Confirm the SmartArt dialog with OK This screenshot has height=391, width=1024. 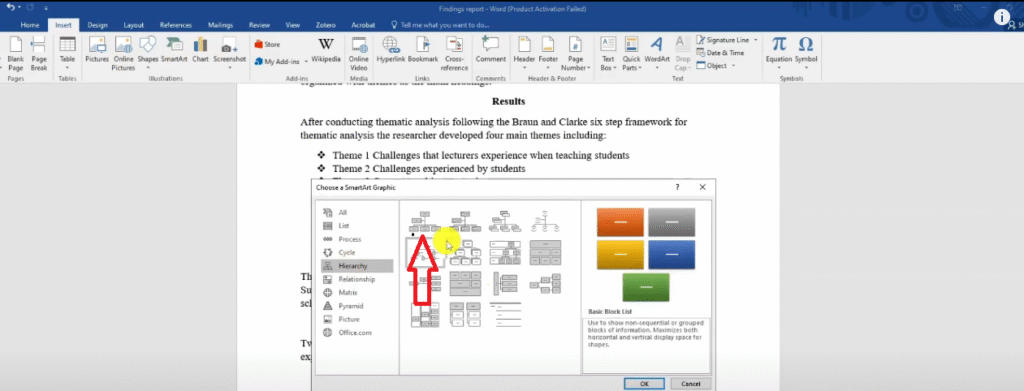(645, 384)
